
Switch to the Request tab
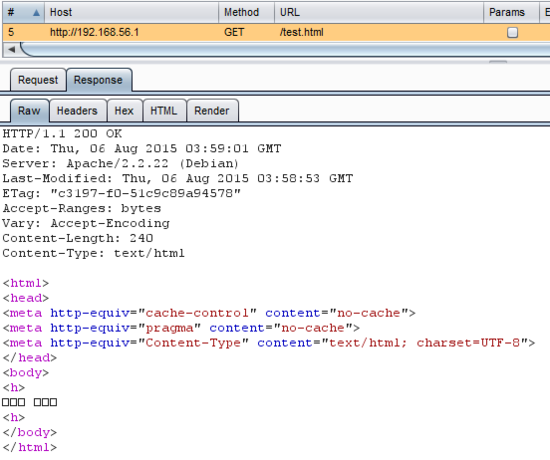[x=38, y=80]
